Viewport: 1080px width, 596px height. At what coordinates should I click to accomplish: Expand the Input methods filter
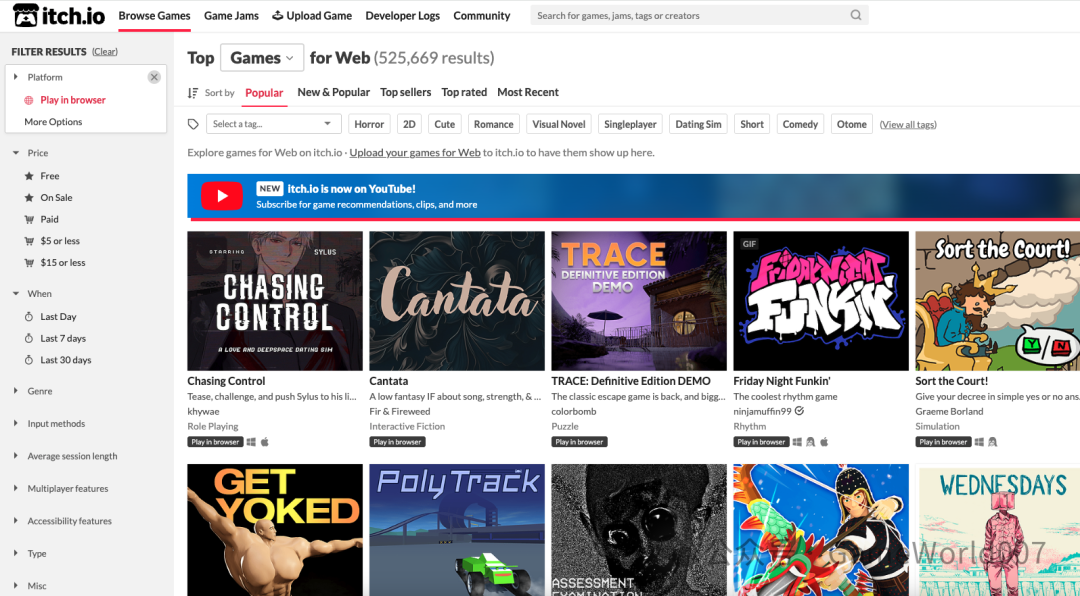tap(16, 423)
